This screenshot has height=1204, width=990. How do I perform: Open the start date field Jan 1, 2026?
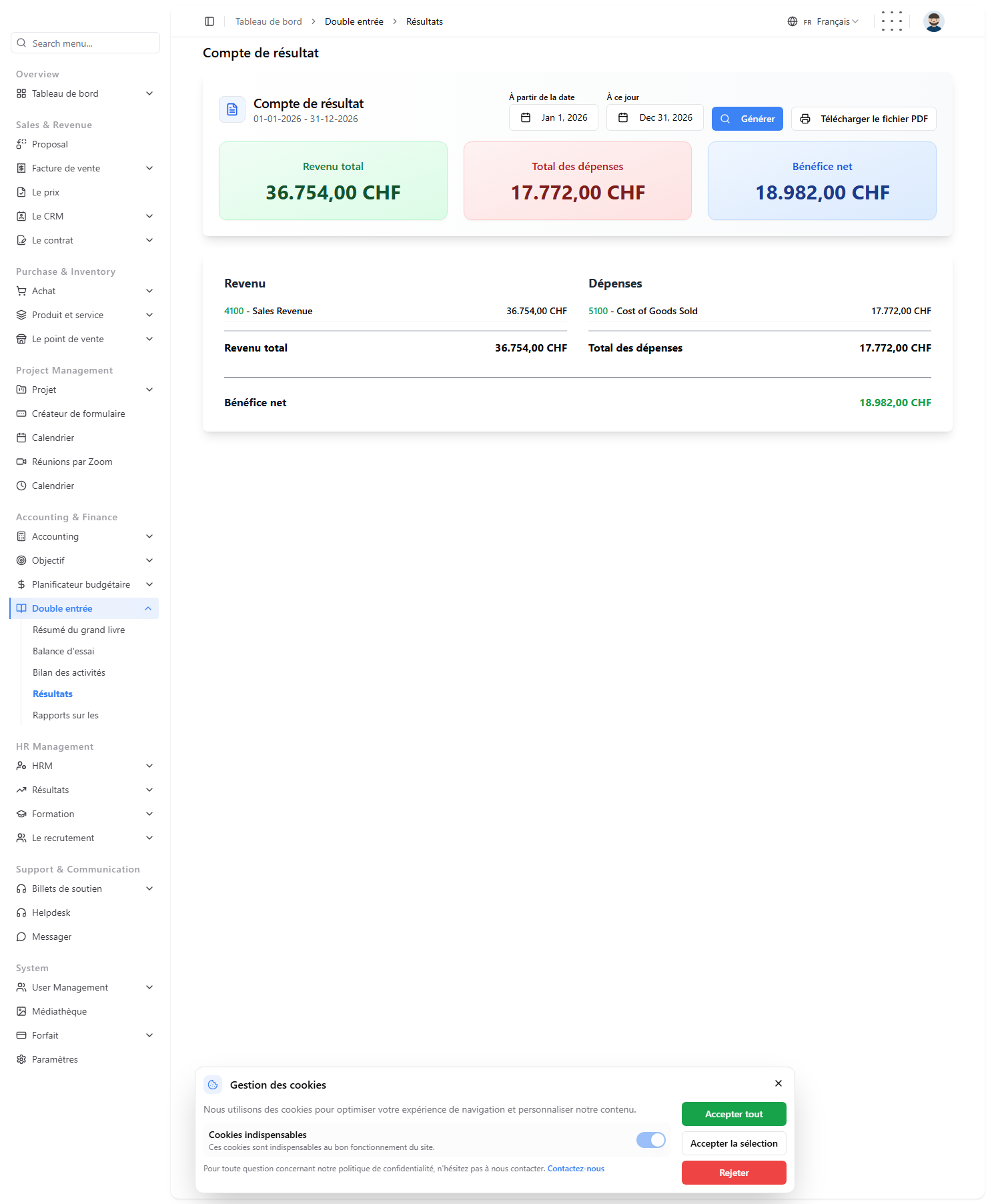point(554,117)
